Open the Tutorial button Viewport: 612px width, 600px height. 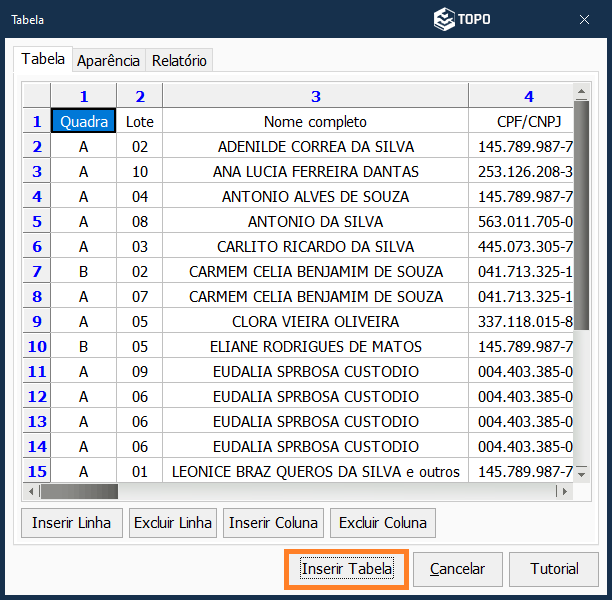554,569
